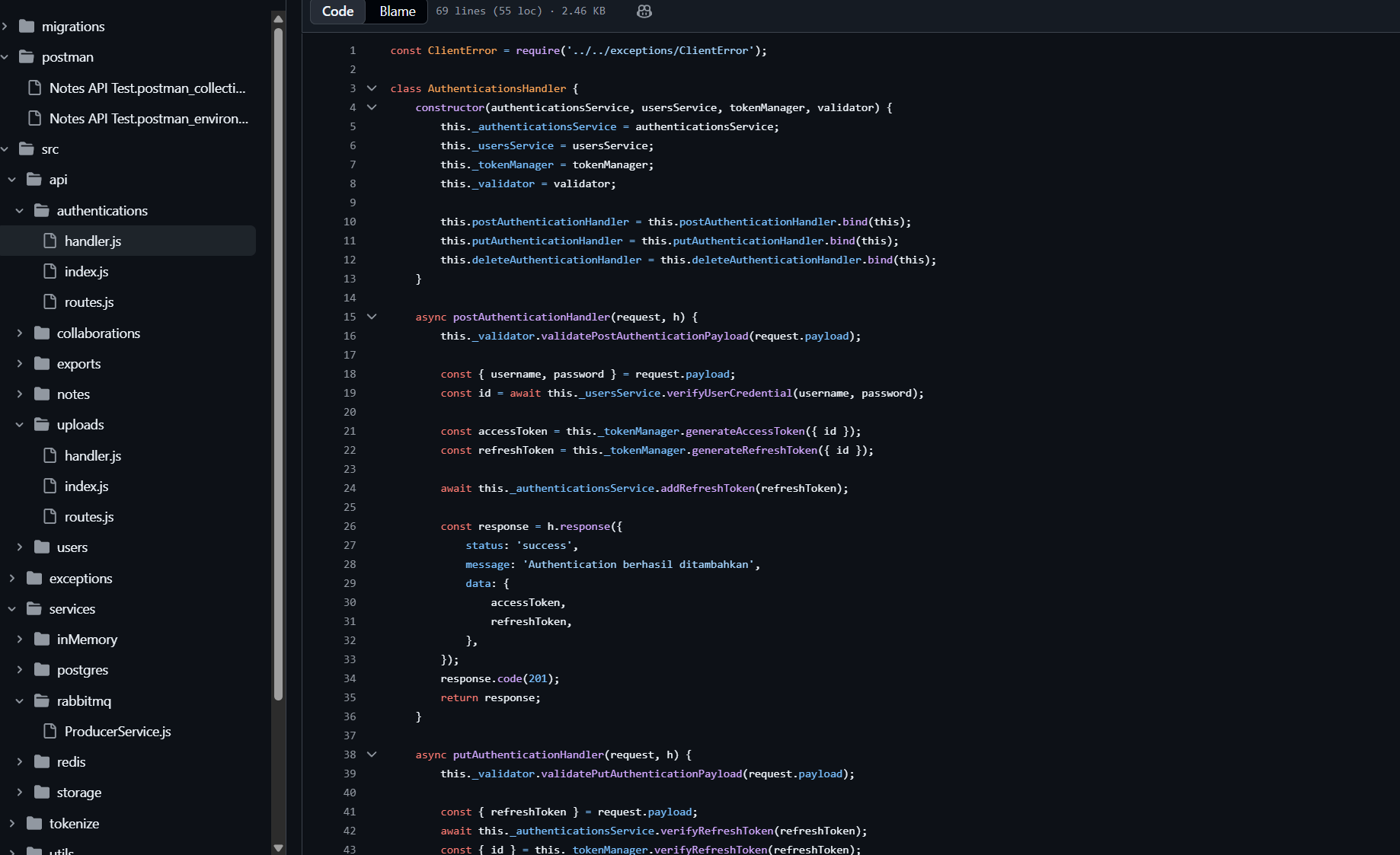The height and width of the screenshot is (855, 1400).
Task: Fold postAuthenticationHandler at line 15
Action: pos(372,317)
